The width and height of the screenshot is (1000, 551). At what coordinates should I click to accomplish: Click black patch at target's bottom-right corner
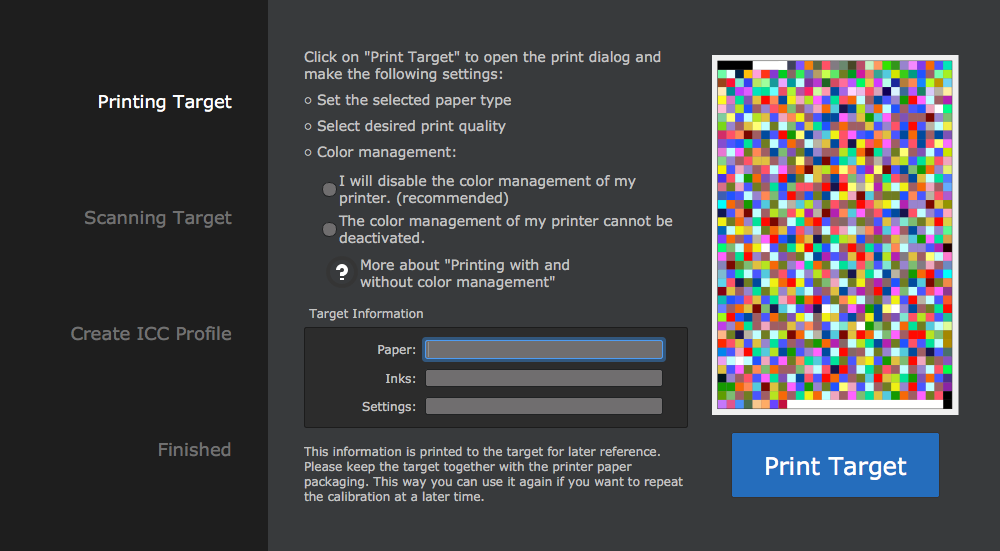[947, 400]
